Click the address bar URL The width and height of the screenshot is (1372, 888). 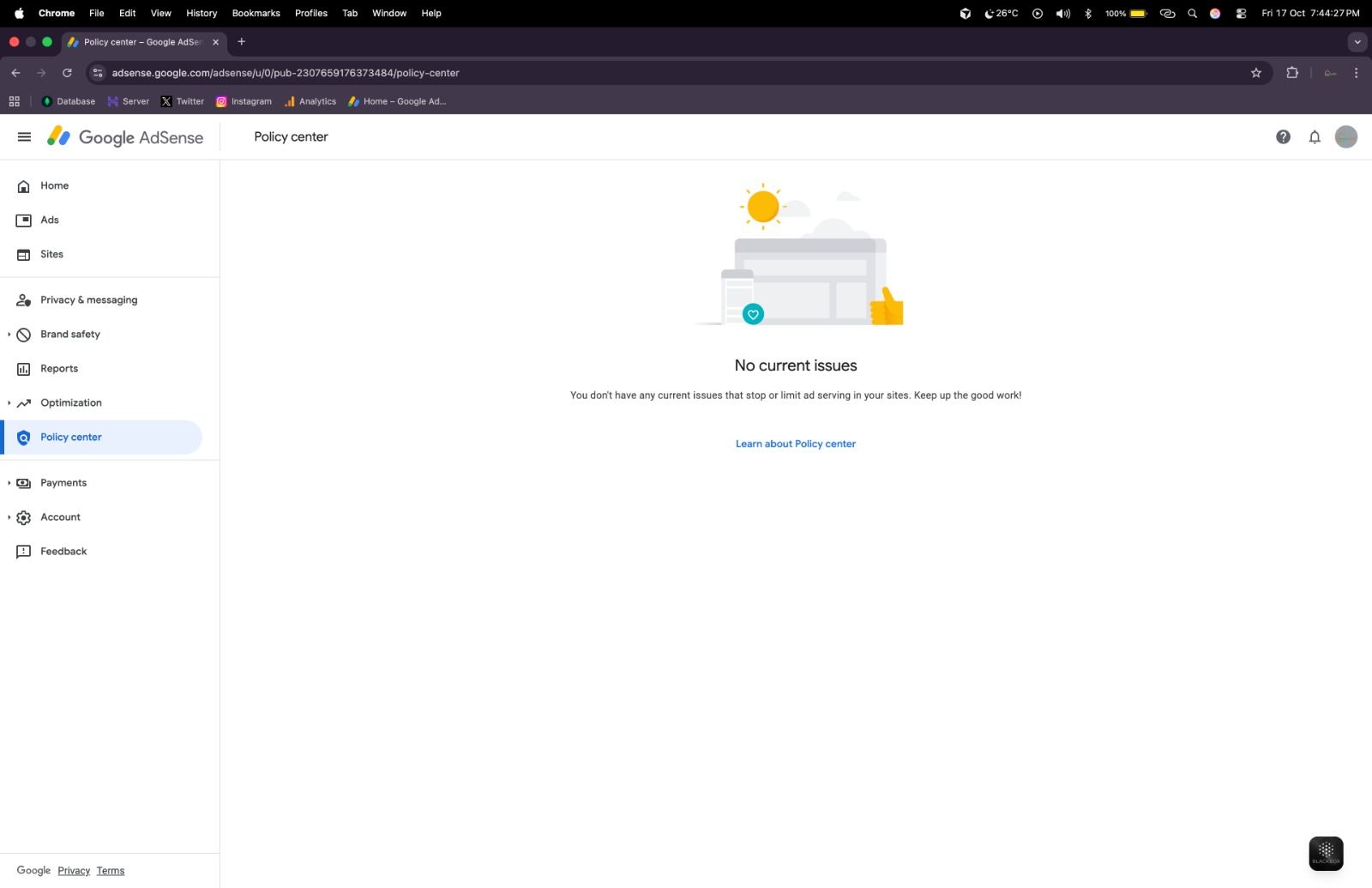[x=286, y=73]
